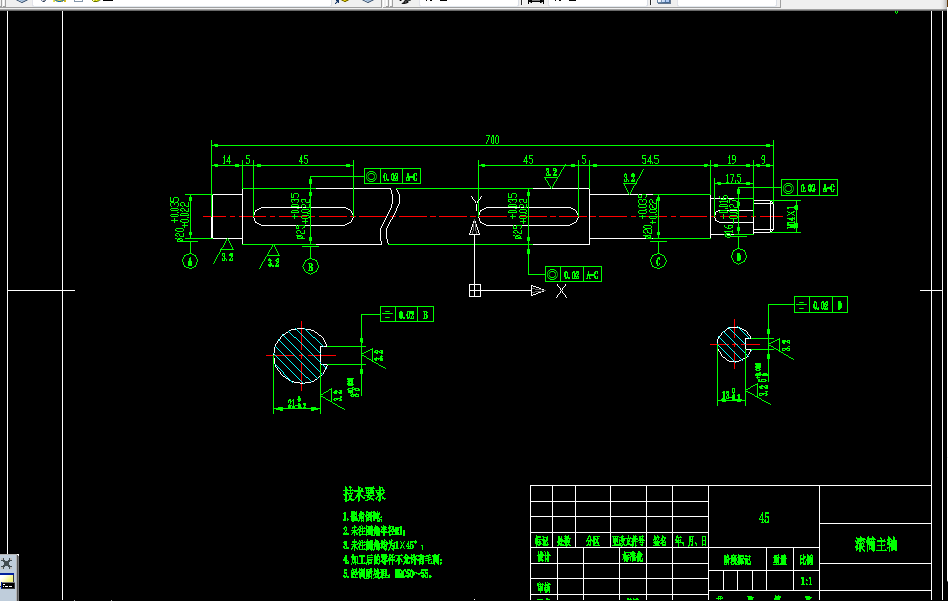Click the 阶段标记 cell in the title block
The image size is (948, 601).
pos(737,560)
